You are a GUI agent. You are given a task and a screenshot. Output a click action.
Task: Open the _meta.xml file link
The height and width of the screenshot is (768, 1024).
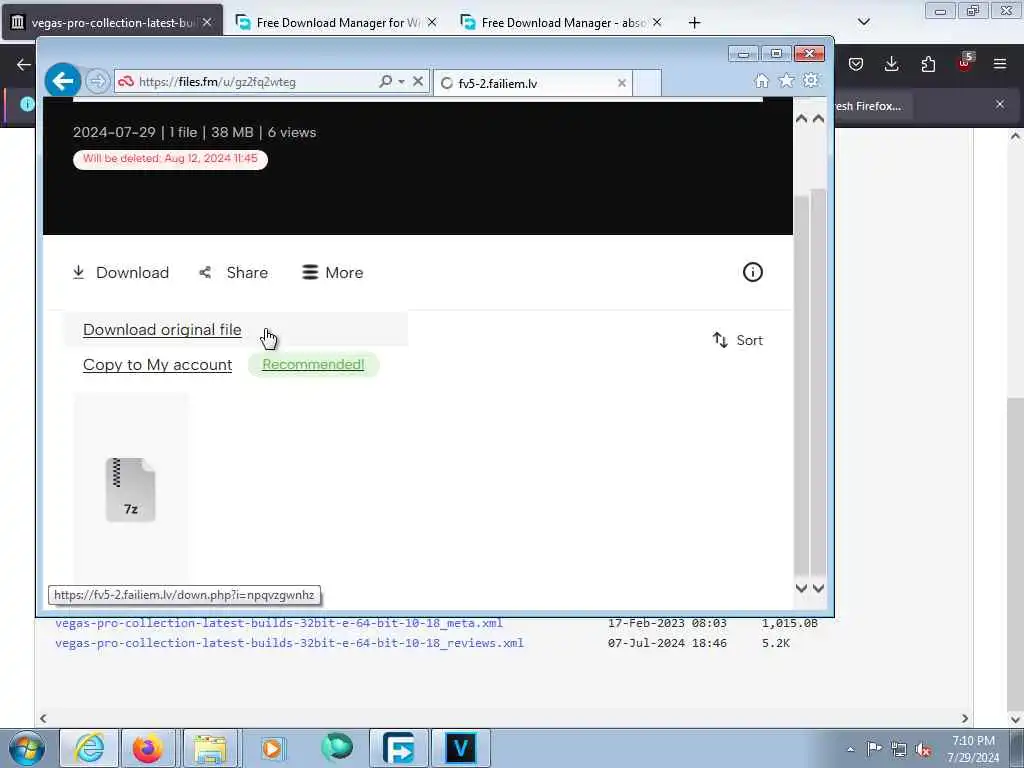(x=279, y=623)
